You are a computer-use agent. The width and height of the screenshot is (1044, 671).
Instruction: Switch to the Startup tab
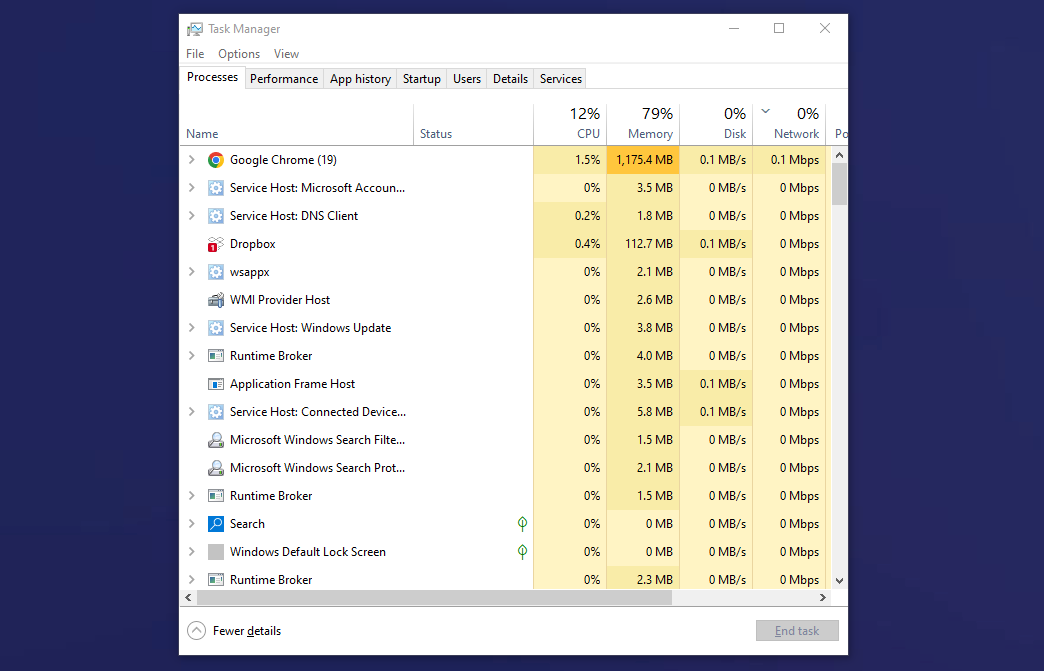pos(421,78)
